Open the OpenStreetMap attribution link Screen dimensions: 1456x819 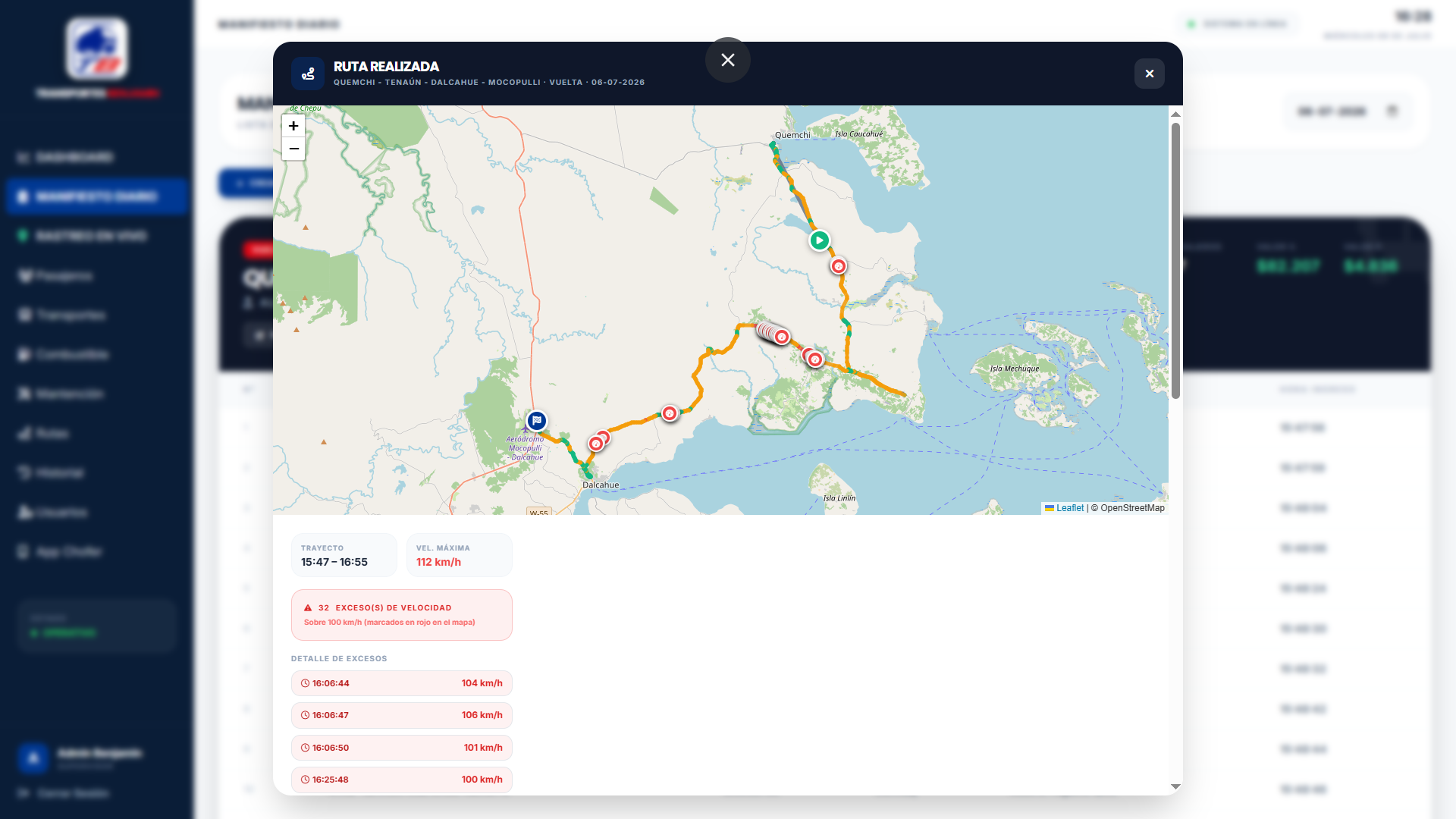[x=1132, y=508]
